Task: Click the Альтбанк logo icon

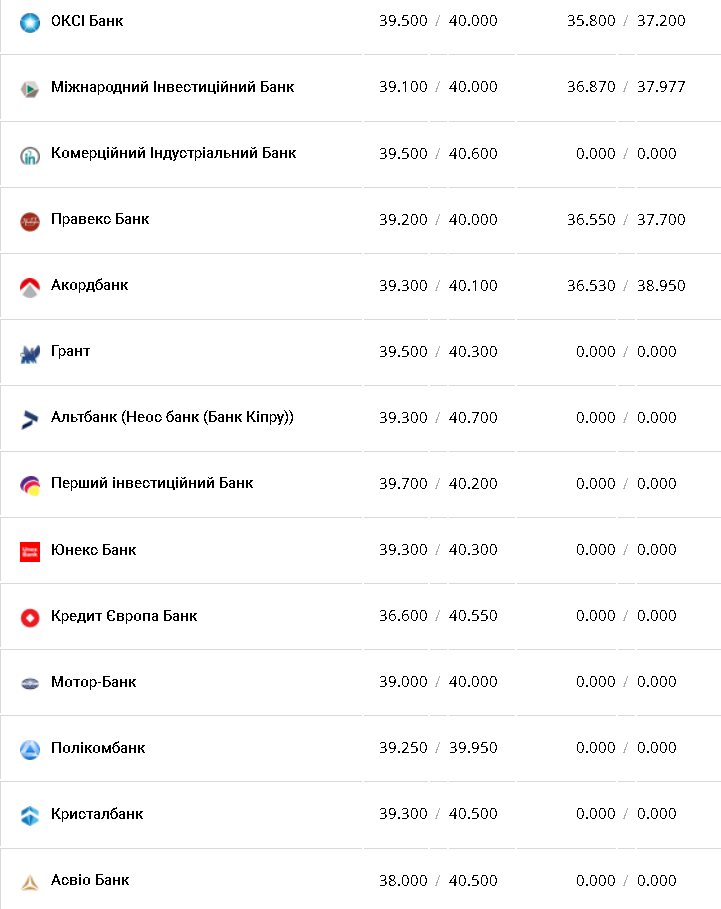Action: pyautogui.click(x=30, y=418)
